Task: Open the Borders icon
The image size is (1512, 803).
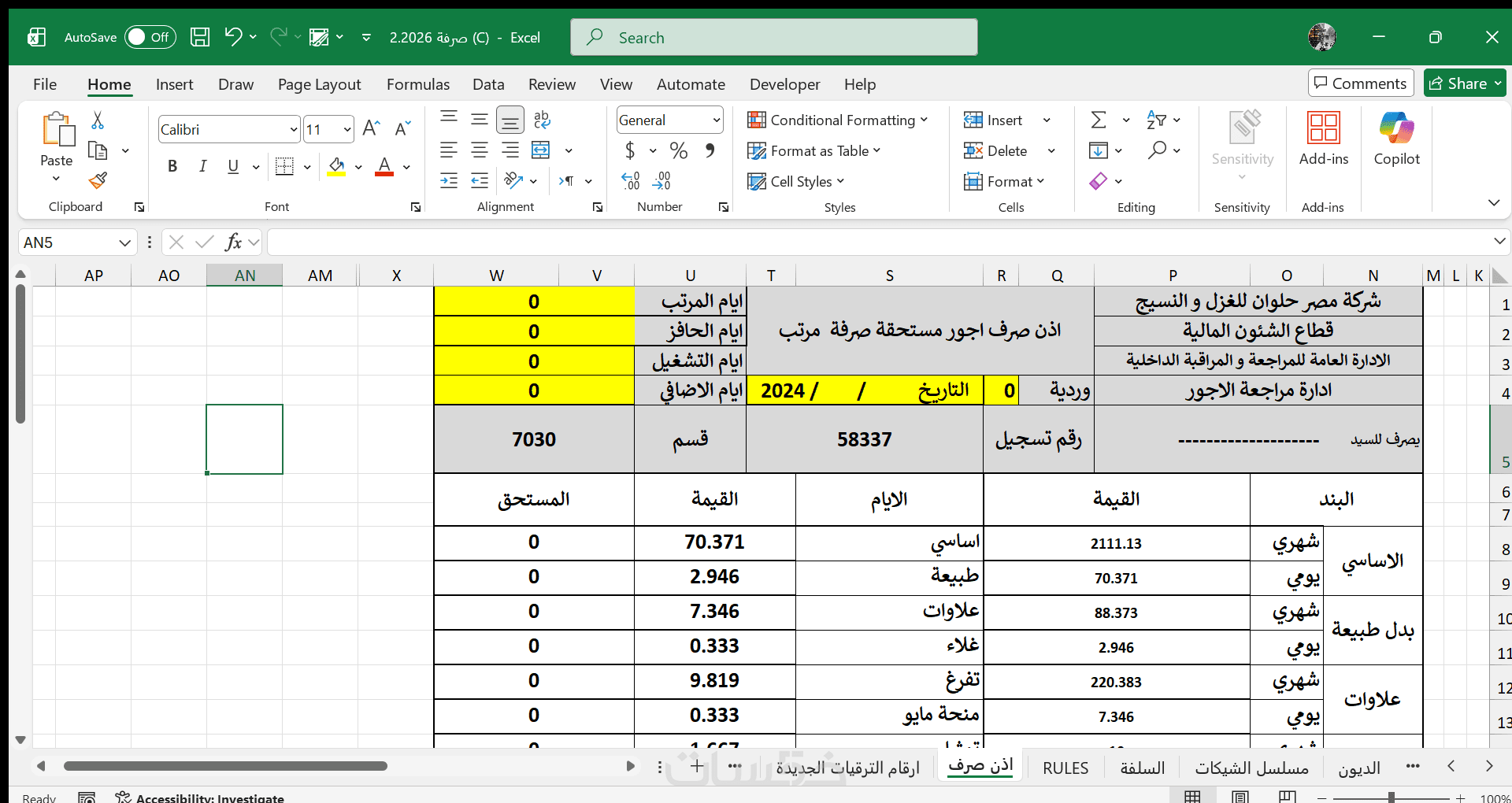Action: [x=284, y=166]
